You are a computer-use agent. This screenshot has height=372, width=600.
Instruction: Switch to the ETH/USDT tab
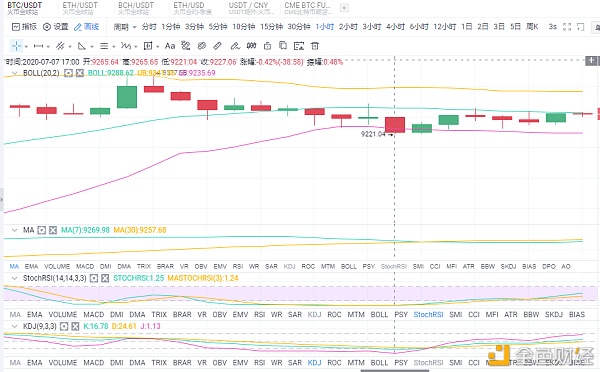(x=80, y=8)
